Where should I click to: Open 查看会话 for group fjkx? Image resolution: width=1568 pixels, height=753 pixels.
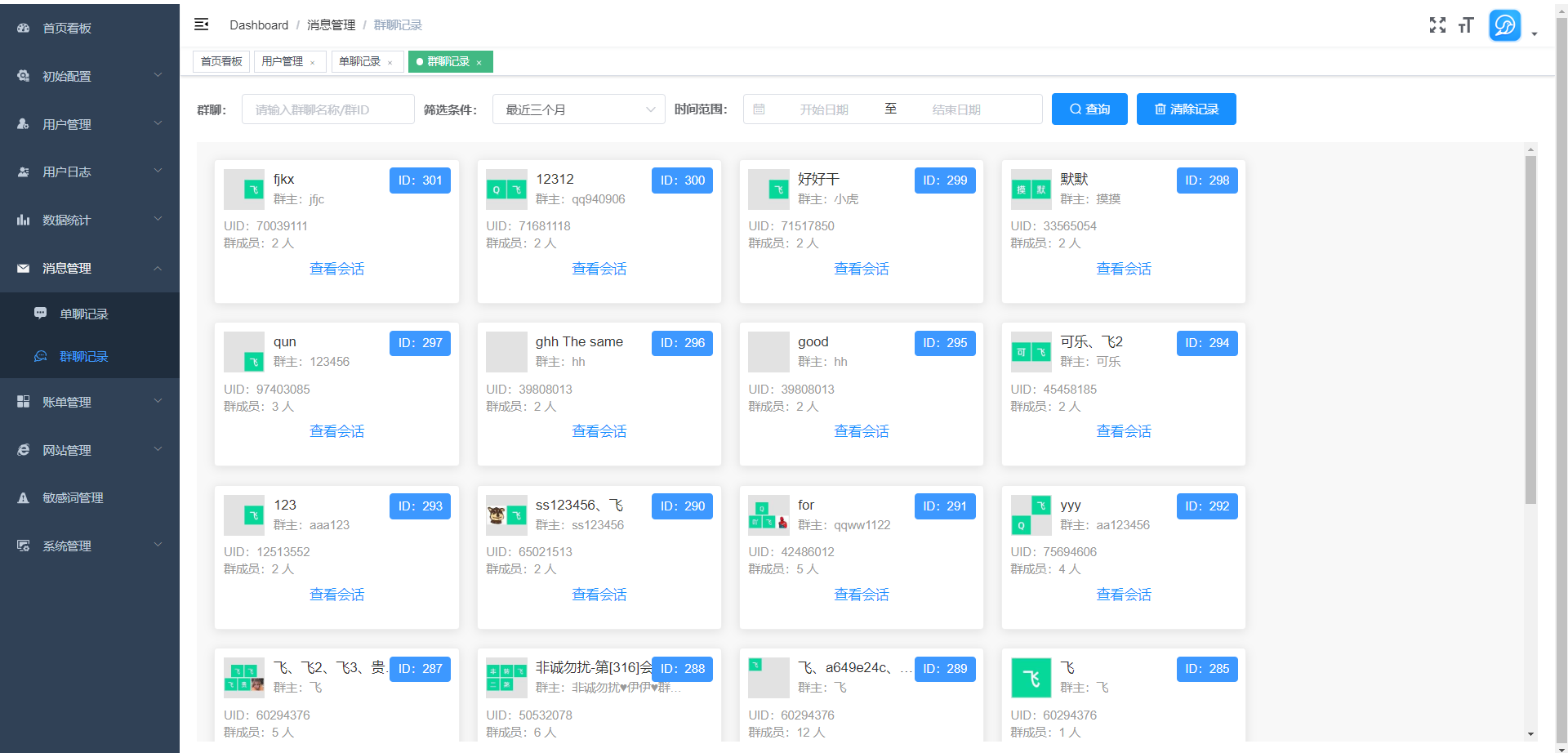pos(336,268)
